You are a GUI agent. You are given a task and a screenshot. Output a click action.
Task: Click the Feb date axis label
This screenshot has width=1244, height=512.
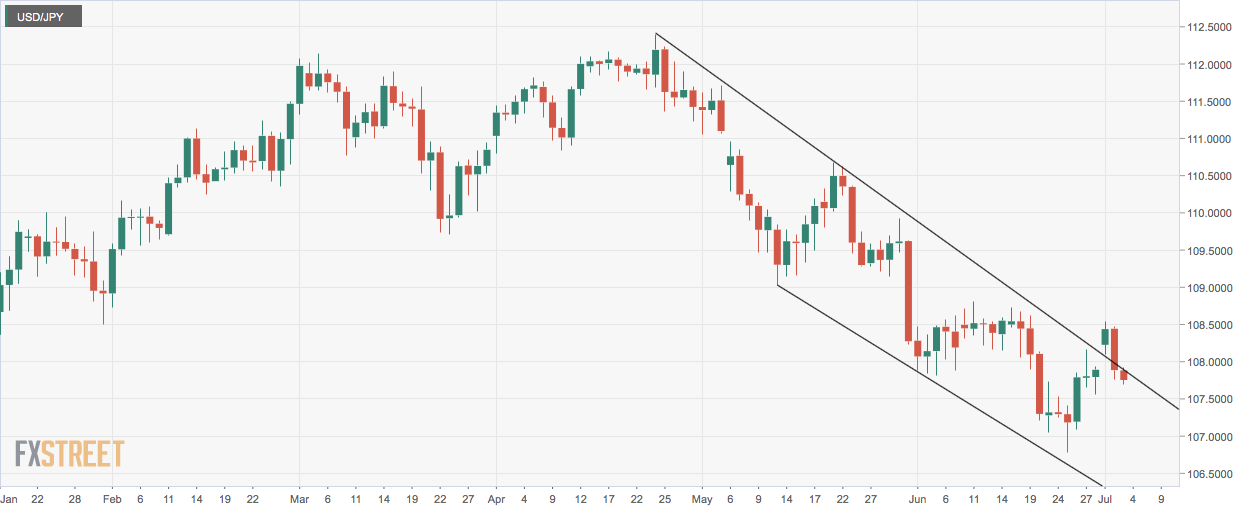[x=111, y=498]
